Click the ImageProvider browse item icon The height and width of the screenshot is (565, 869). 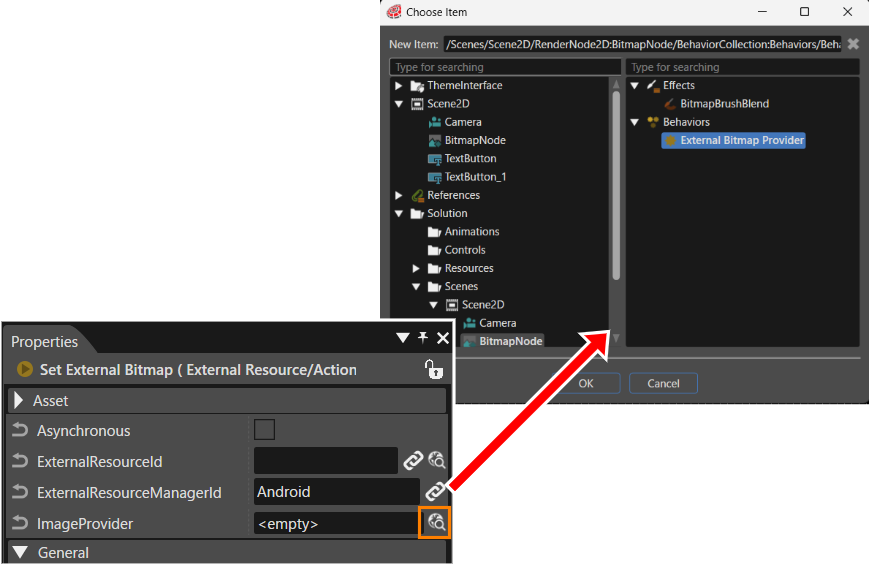[436, 522]
